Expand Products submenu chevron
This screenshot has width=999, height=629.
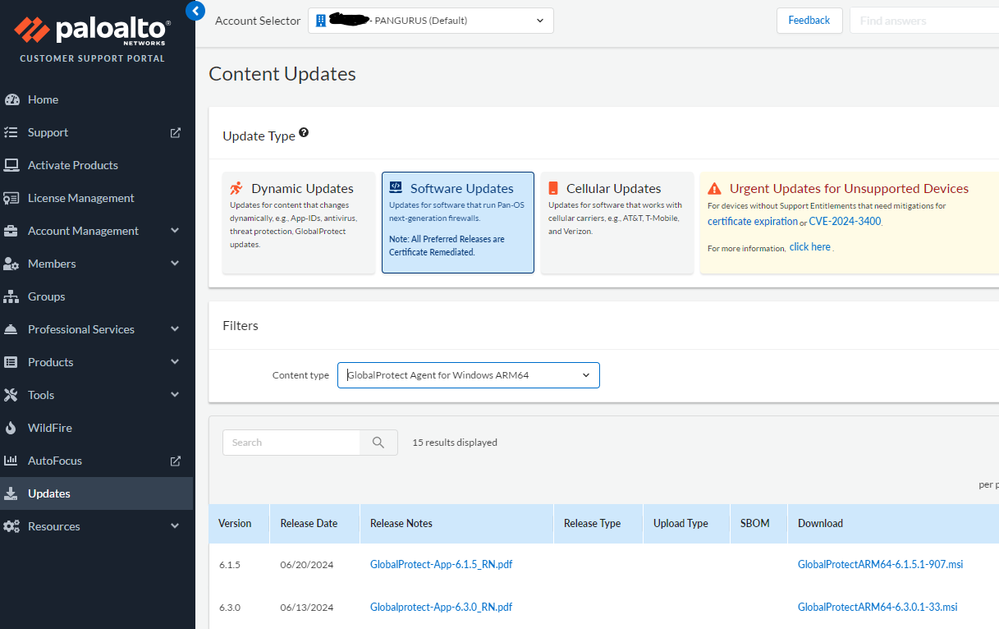(x=175, y=362)
